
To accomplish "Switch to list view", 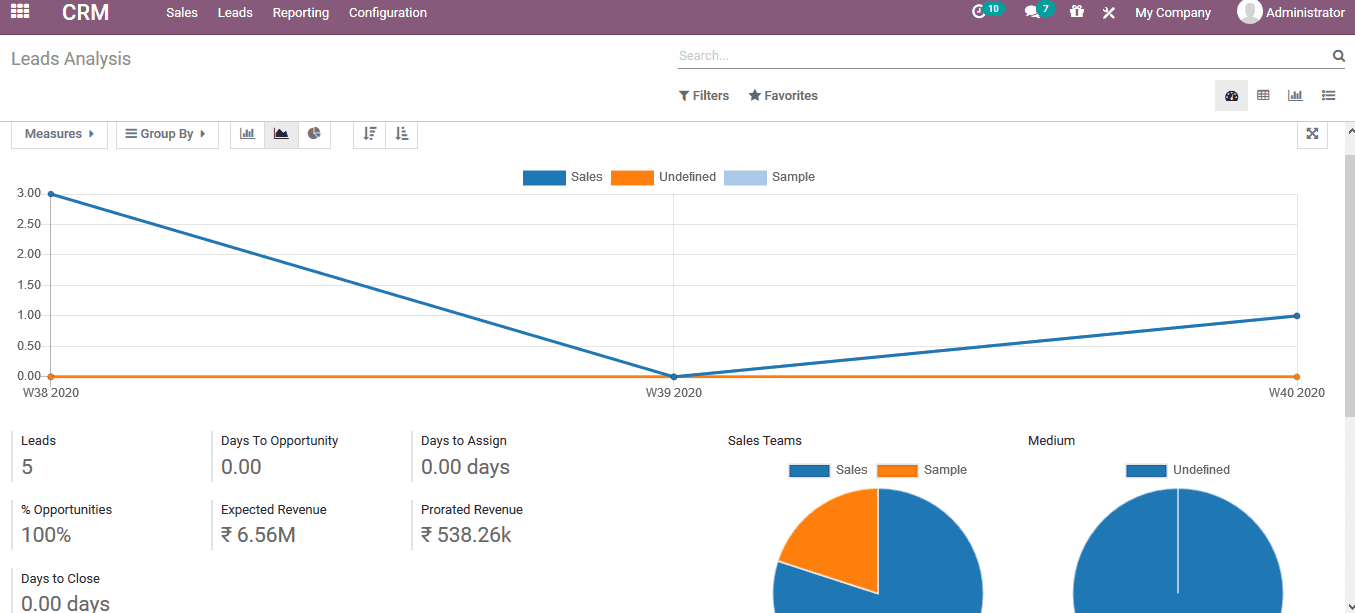I will (1329, 95).
